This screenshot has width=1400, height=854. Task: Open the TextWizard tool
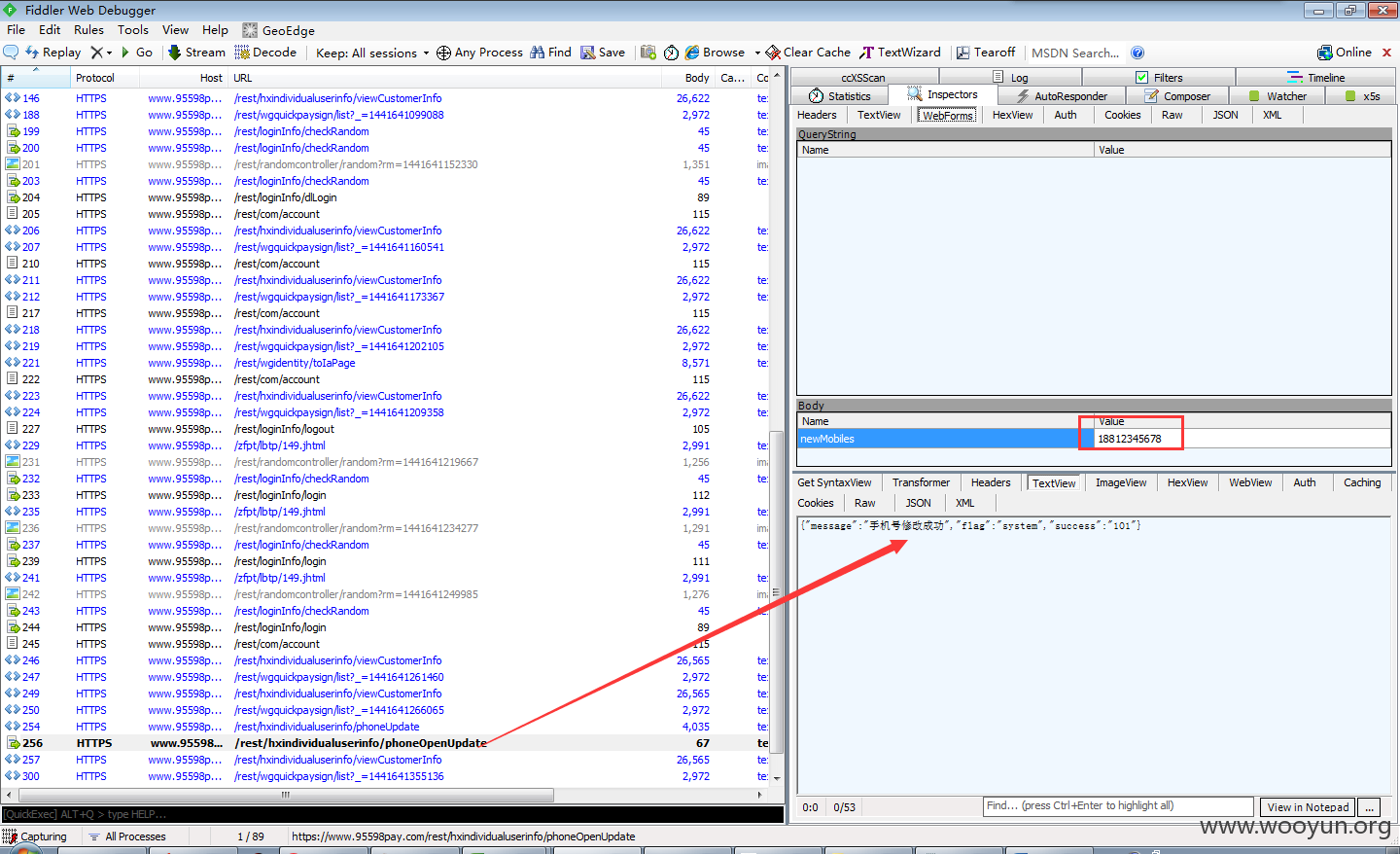tap(900, 53)
